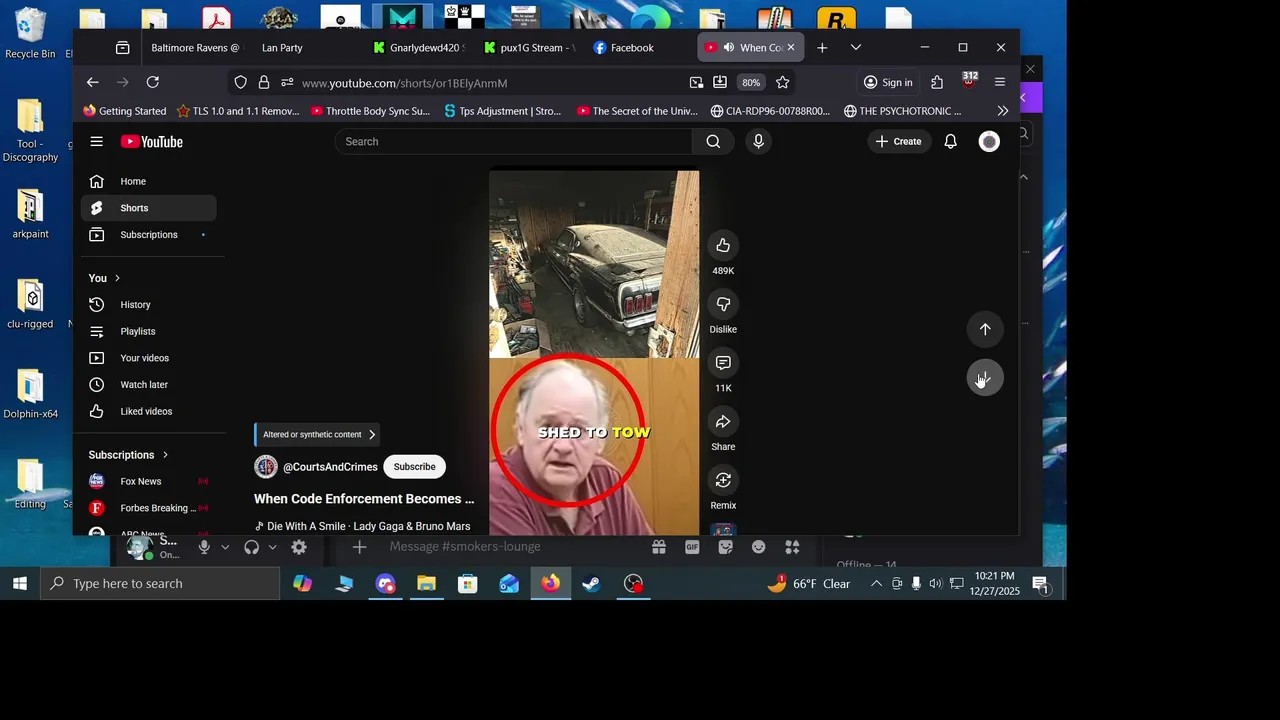Click the YouTube Search input field
The width and height of the screenshot is (1280, 720).
point(514,142)
